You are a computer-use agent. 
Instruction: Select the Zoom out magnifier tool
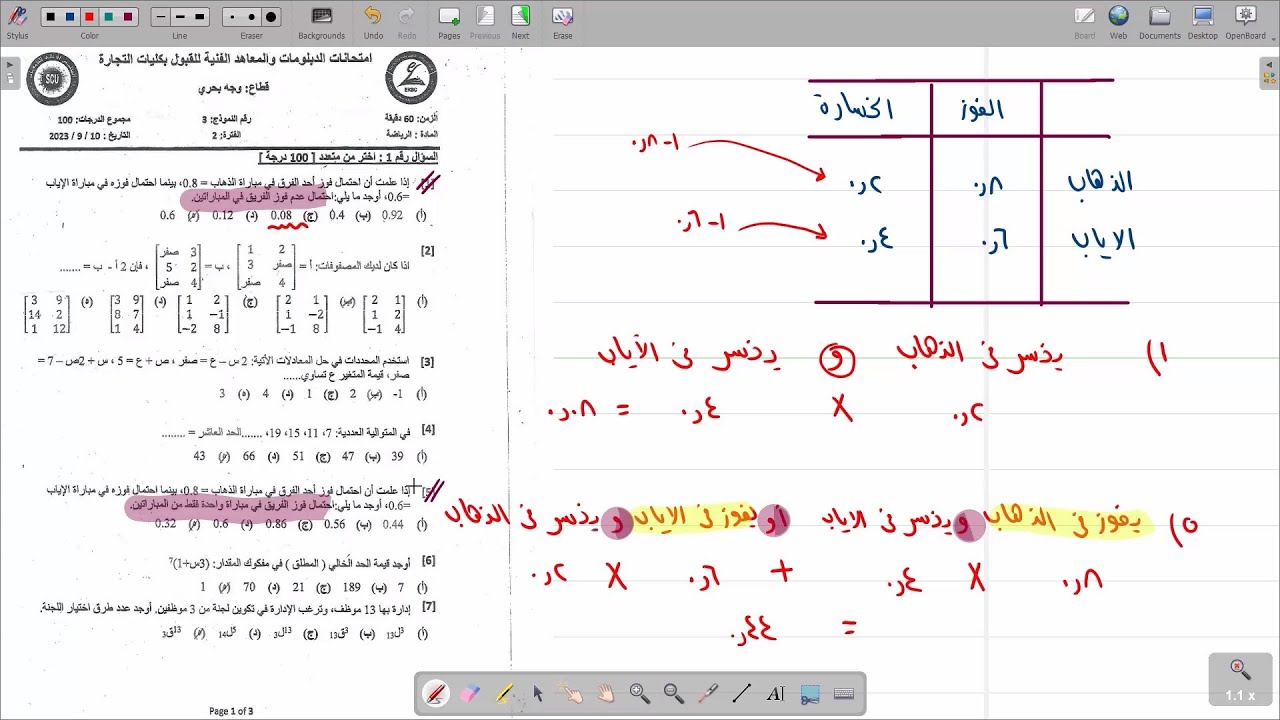[674, 694]
